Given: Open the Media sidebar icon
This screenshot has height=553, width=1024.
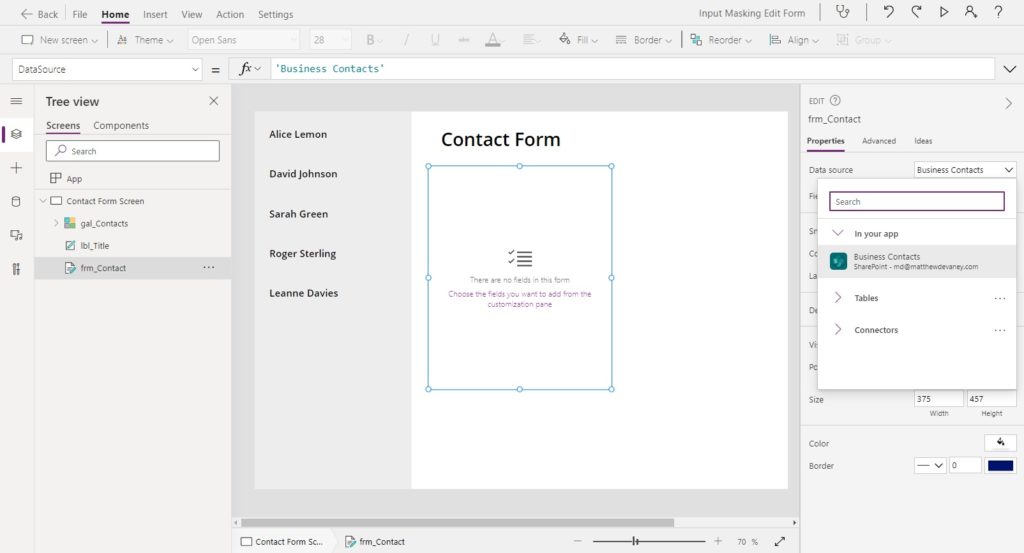Looking at the screenshot, I should click(16, 235).
